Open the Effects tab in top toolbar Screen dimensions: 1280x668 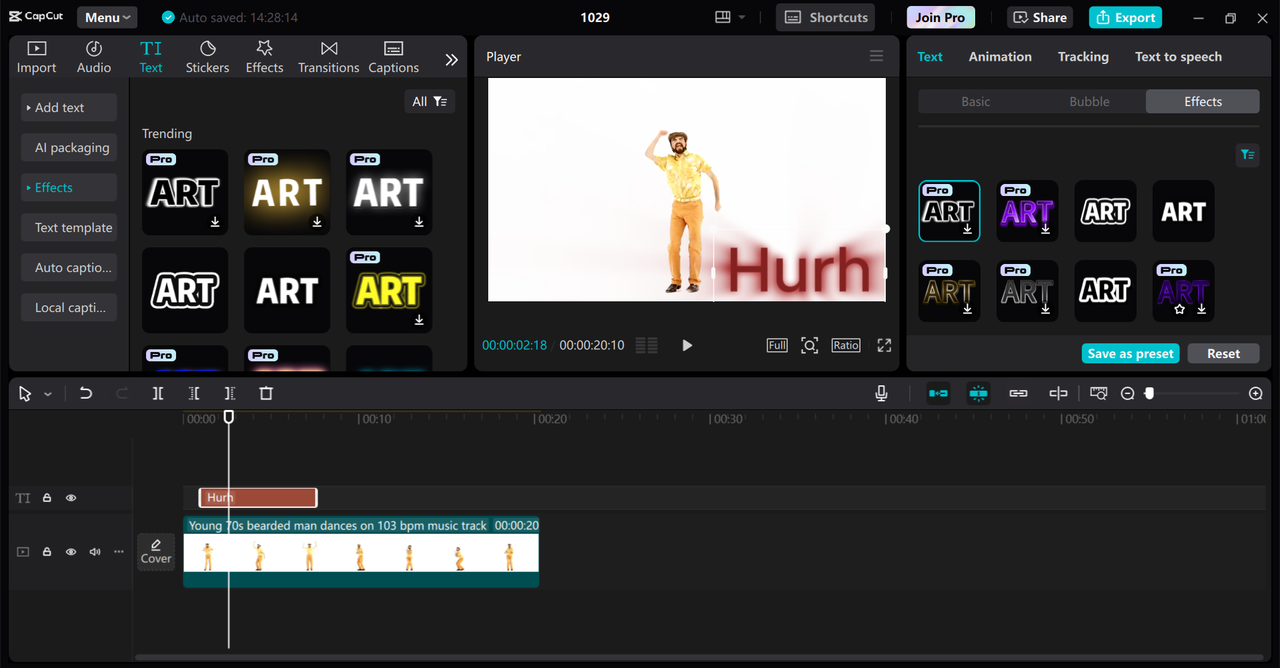(x=265, y=57)
